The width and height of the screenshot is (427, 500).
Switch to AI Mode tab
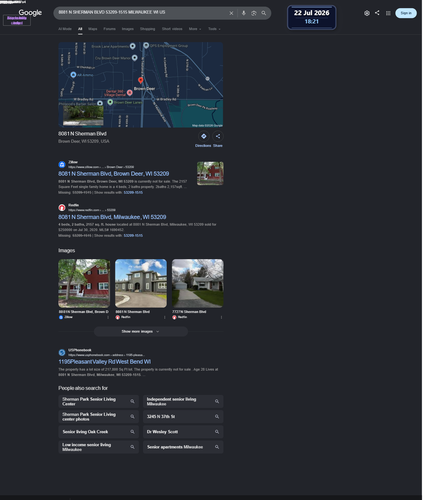click(65, 29)
